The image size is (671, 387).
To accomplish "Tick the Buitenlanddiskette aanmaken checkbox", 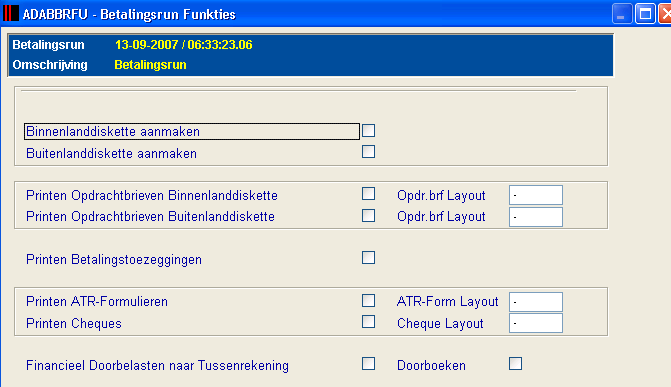I will coord(368,152).
